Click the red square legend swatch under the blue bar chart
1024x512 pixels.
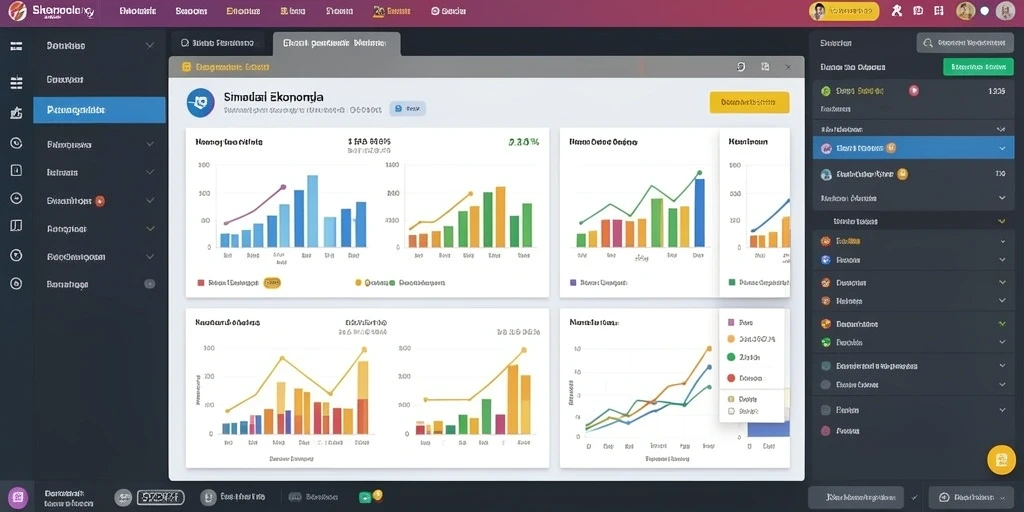[200, 283]
